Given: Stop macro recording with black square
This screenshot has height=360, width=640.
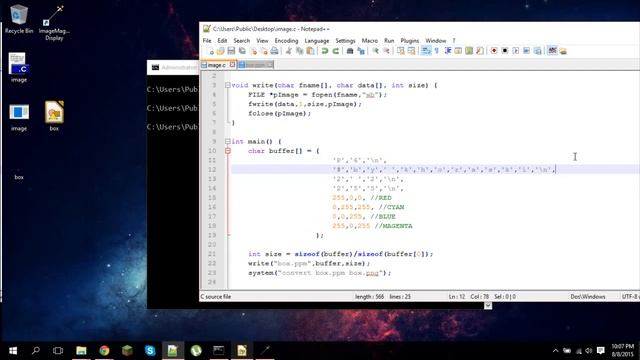Looking at the screenshot, I should 505,51.
